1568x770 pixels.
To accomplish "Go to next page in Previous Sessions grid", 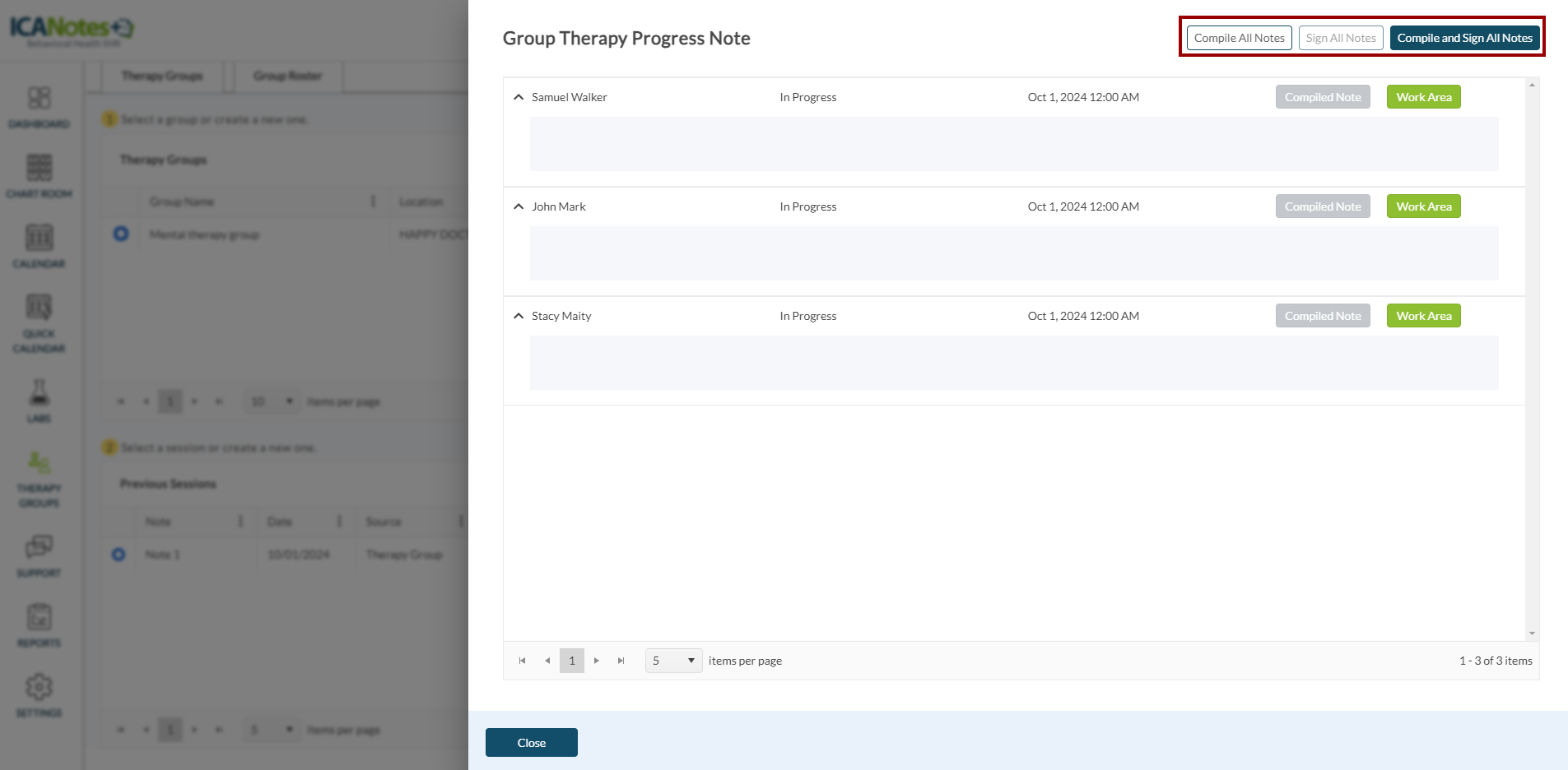I will (x=194, y=730).
